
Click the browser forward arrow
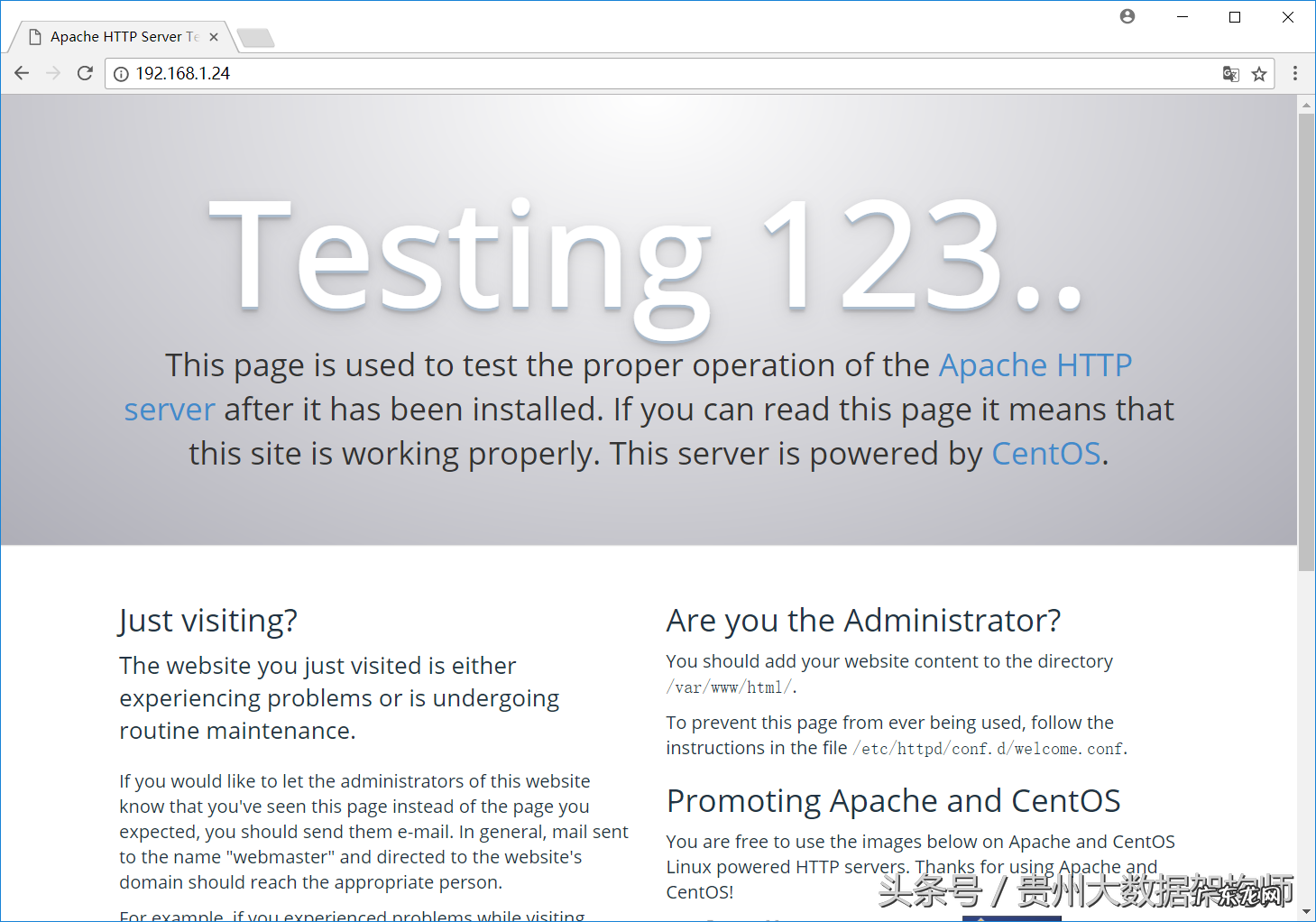[x=53, y=73]
